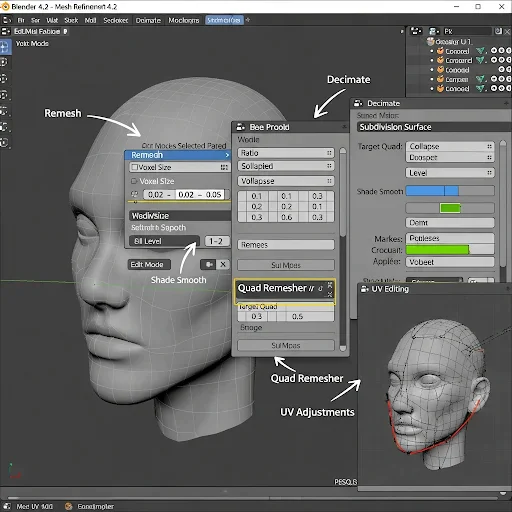
Task: Toggle the lower small icon in Quad Remesher header
Action: [x=330, y=294]
